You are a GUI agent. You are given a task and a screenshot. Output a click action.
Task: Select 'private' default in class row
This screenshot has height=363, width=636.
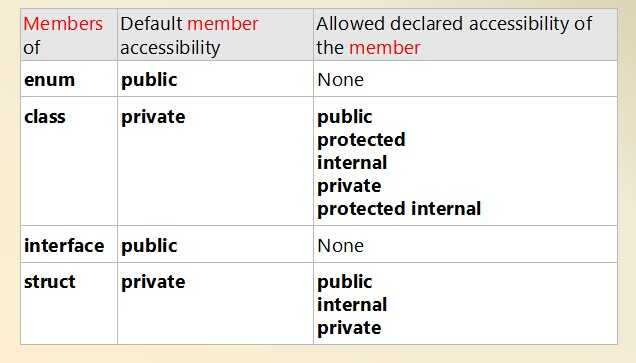pyautogui.click(x=153, y=118)
